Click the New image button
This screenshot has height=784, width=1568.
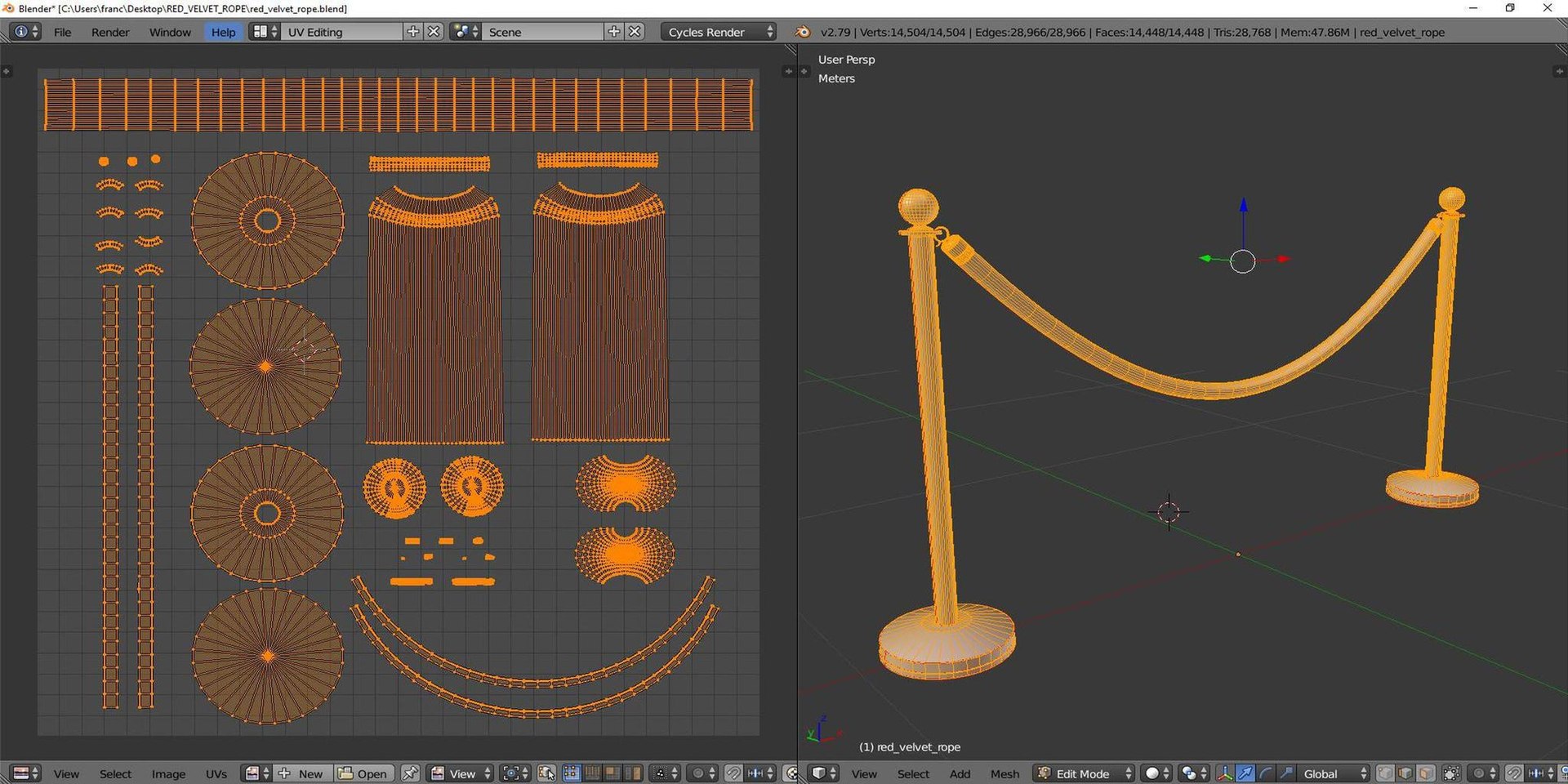303,773
